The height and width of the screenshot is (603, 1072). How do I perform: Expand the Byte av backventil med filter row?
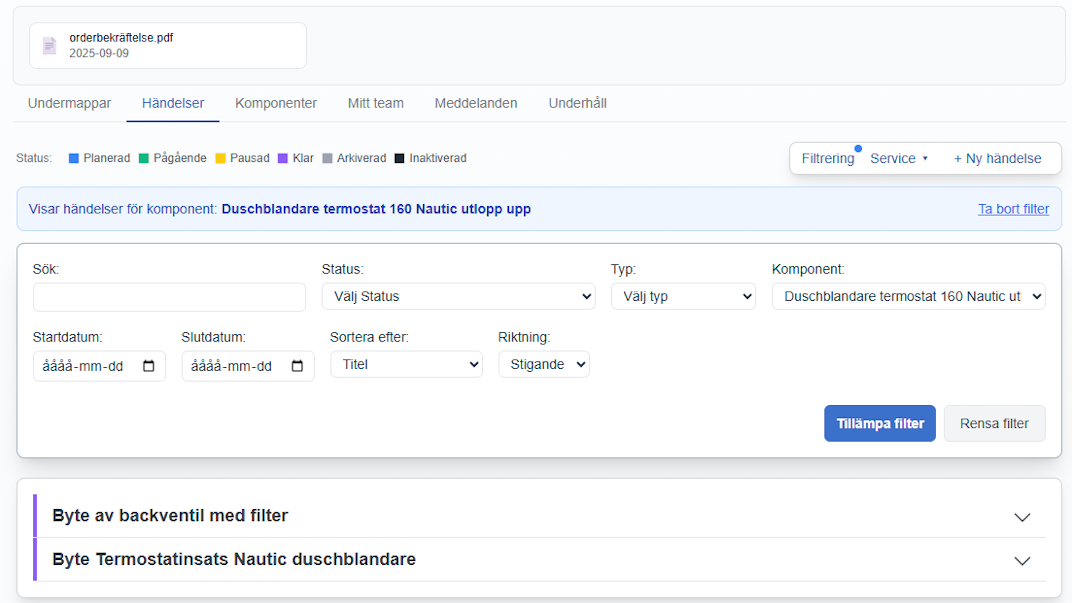point(540,515)
